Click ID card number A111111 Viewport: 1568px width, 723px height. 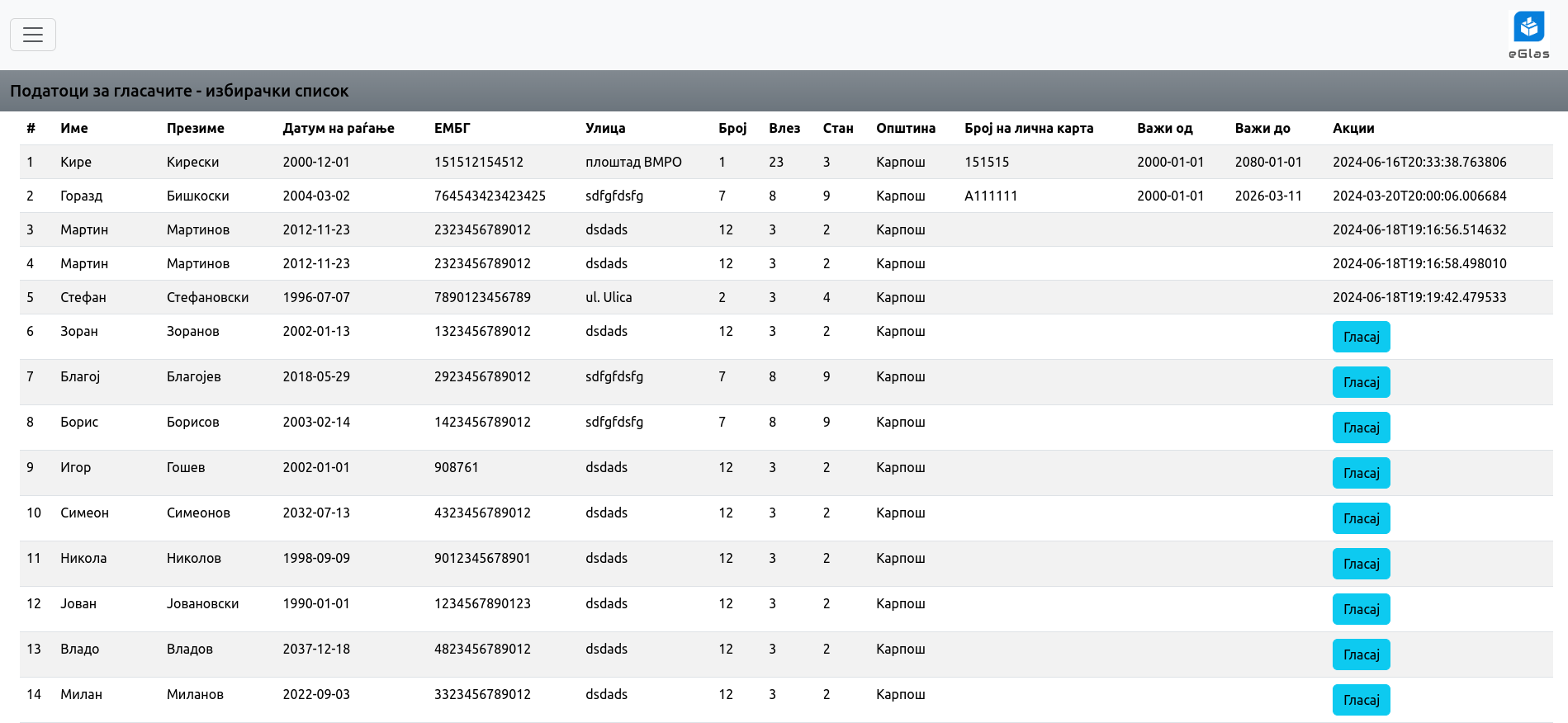click(991, 196)
